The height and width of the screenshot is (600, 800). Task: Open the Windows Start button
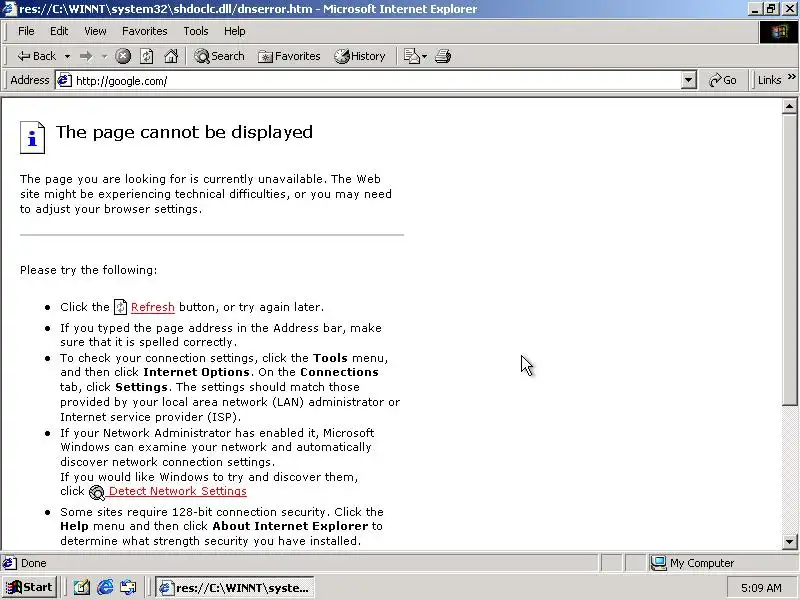click(30, 587)
